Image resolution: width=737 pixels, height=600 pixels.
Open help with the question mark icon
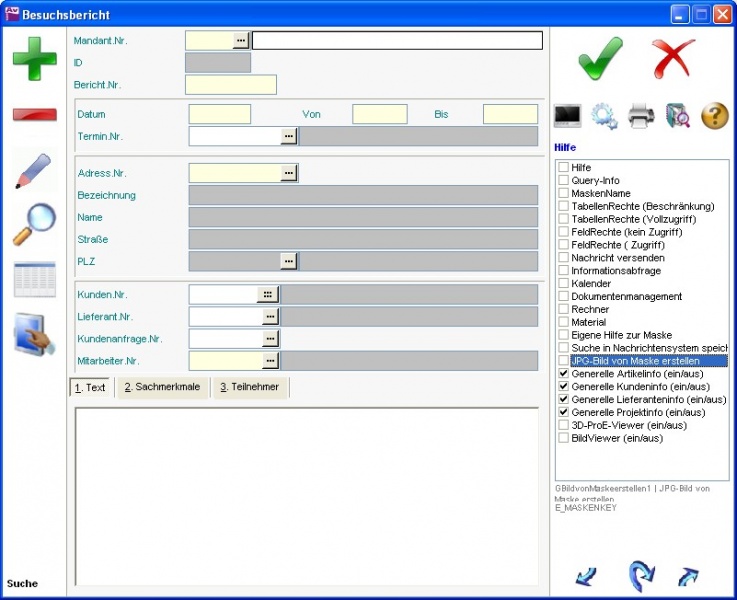714,116
